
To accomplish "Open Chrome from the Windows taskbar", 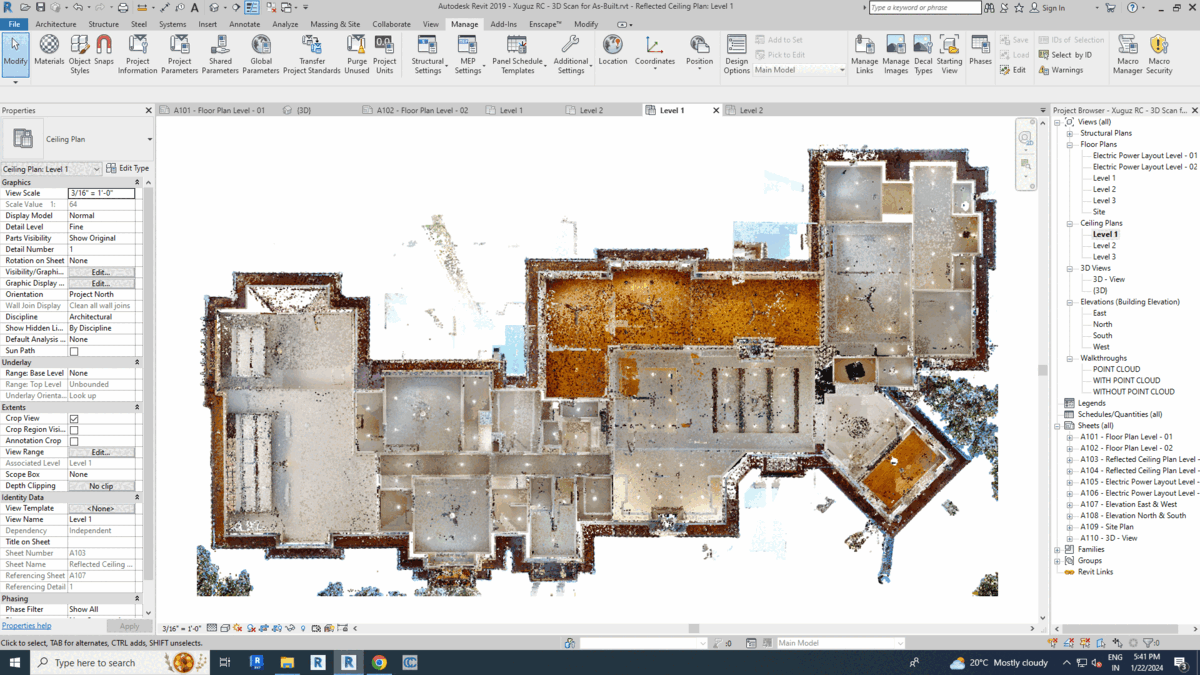I will [x=379, y=662].
